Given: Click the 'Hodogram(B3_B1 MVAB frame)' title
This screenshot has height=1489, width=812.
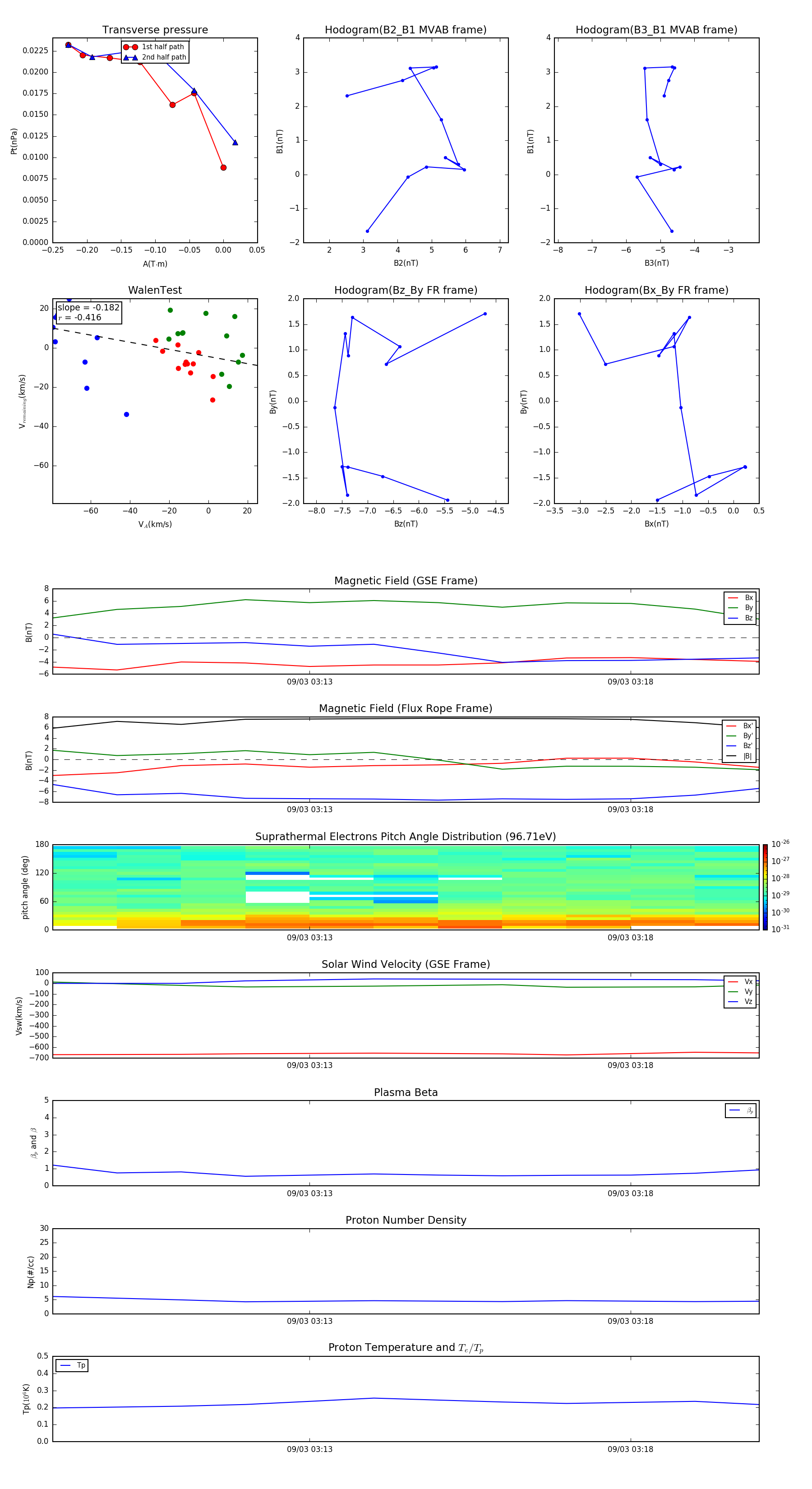Looking at the screenshot, I should pos(656,30).
